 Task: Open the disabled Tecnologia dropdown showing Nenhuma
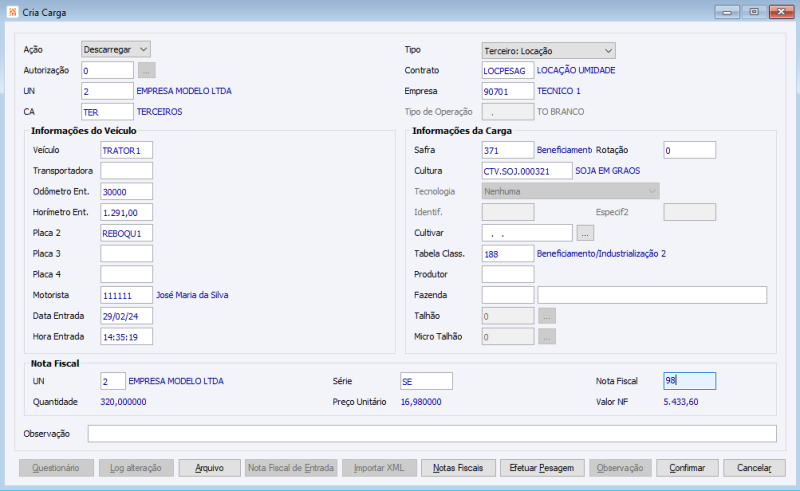[570, 191]
